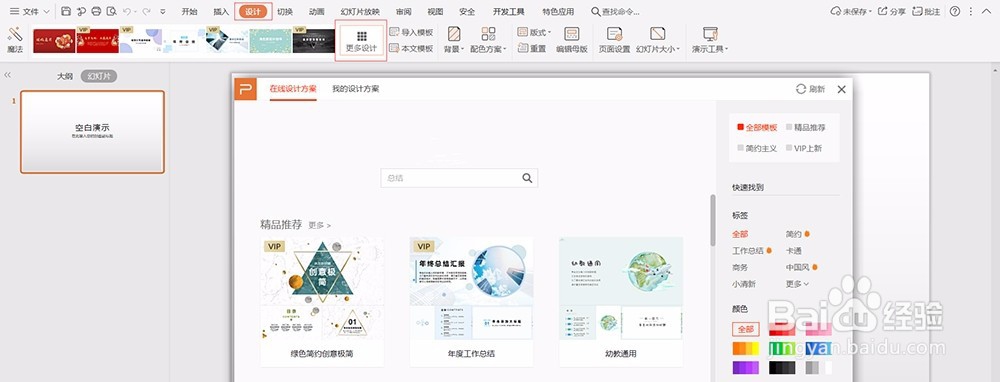Viewport: 1000px width, 382px height.
Task: Select 精品推荐 filter option
Action: 805,128
